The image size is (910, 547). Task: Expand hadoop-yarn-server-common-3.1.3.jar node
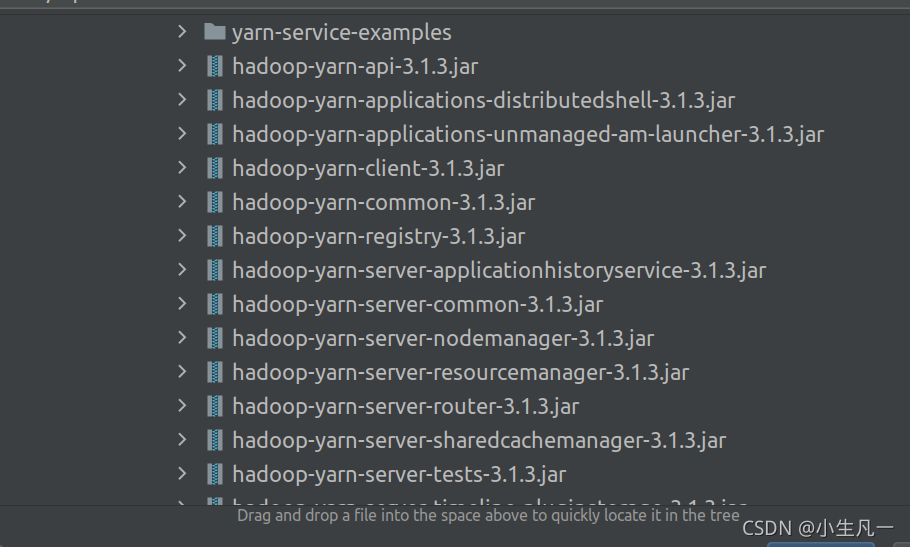pos(182,303)
